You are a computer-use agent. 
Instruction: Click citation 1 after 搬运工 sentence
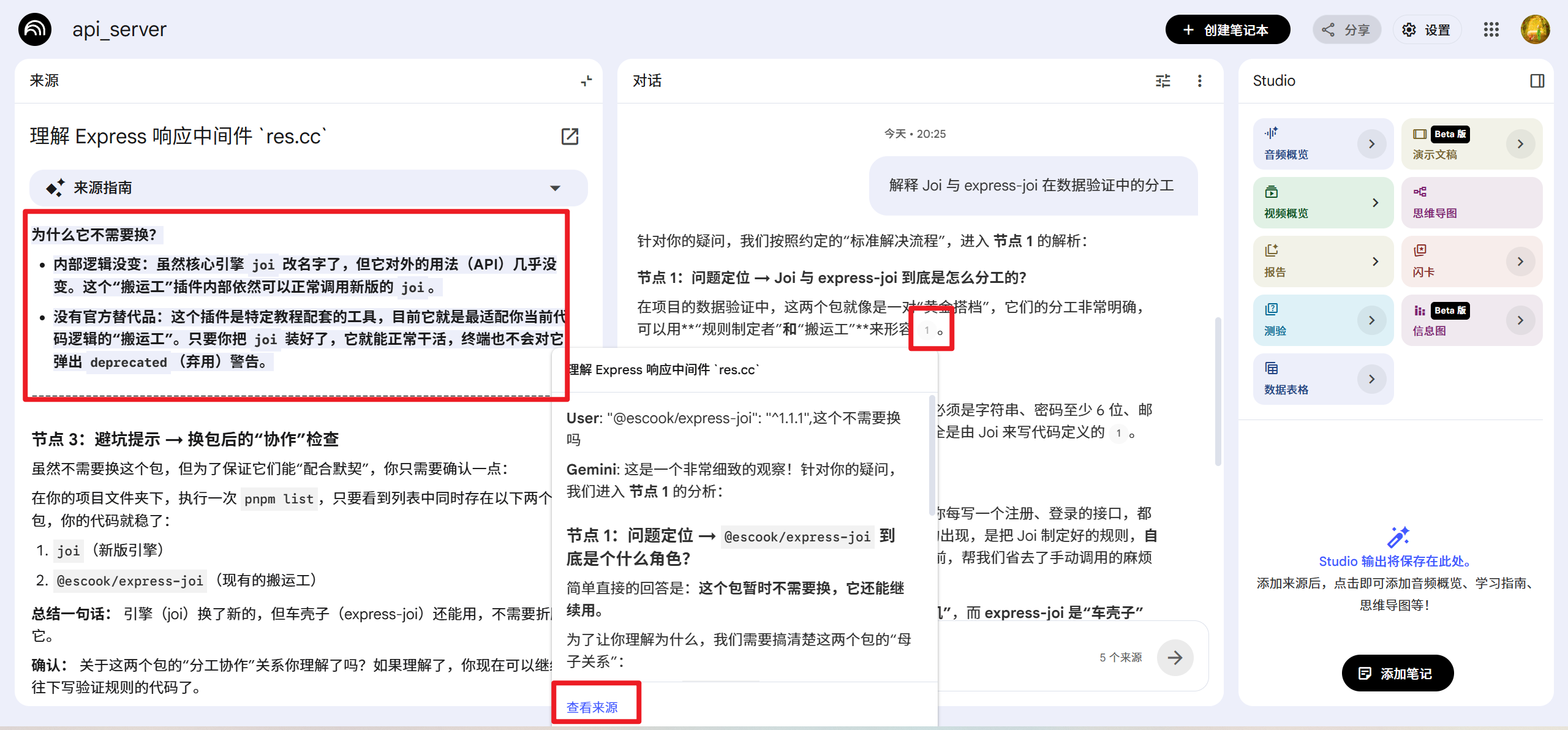(x=927, y=330)
